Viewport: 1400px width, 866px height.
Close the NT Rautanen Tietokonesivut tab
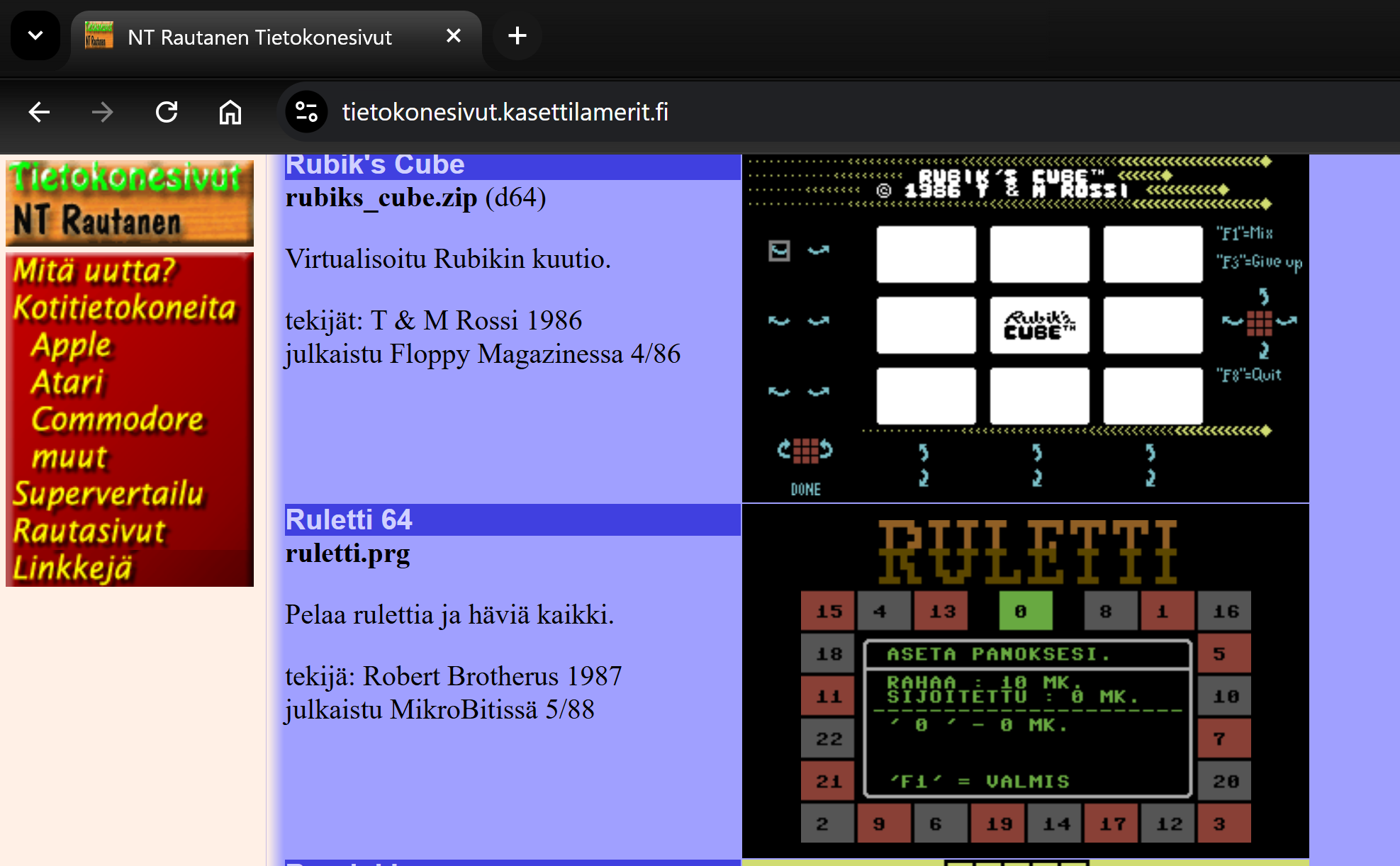coord(454,35)
